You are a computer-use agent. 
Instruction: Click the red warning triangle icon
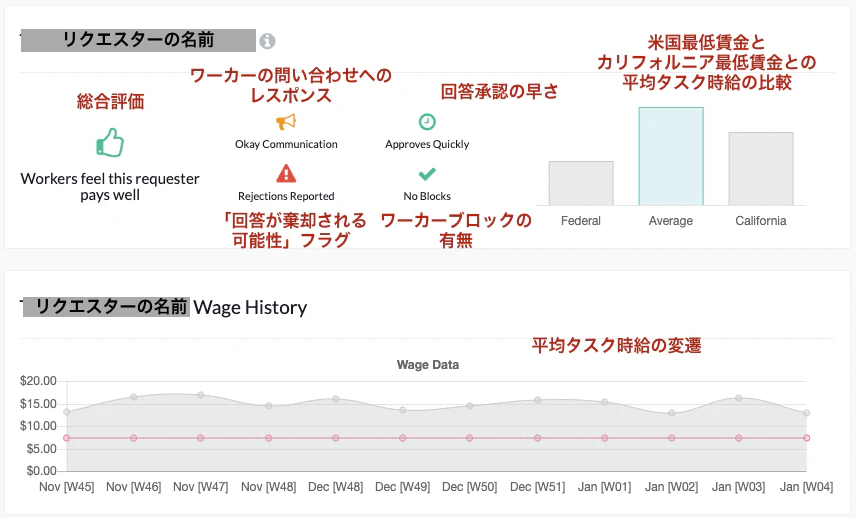tap(286, 174)
